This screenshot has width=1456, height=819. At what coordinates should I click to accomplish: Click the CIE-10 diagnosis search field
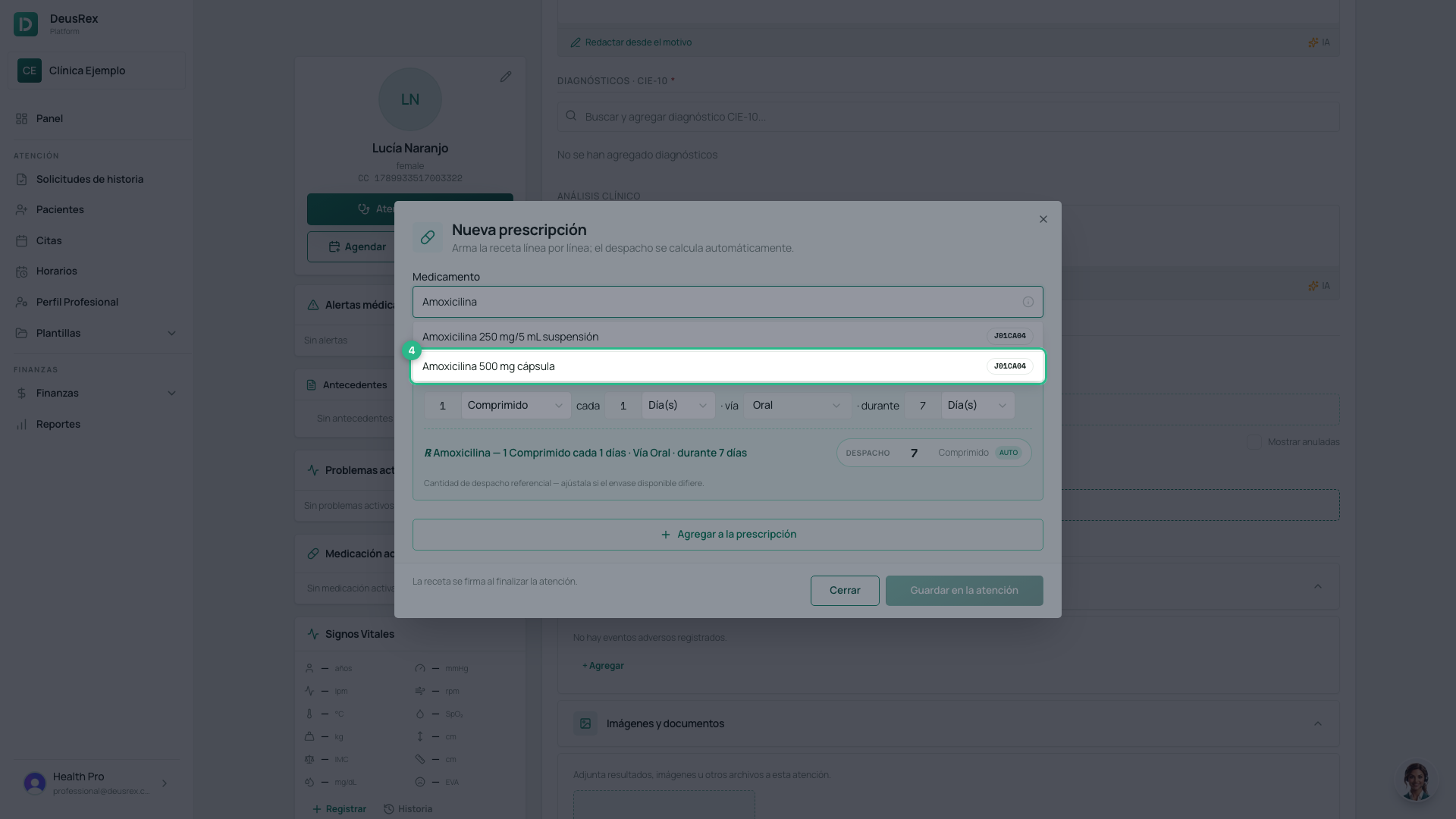click(948, 117)
